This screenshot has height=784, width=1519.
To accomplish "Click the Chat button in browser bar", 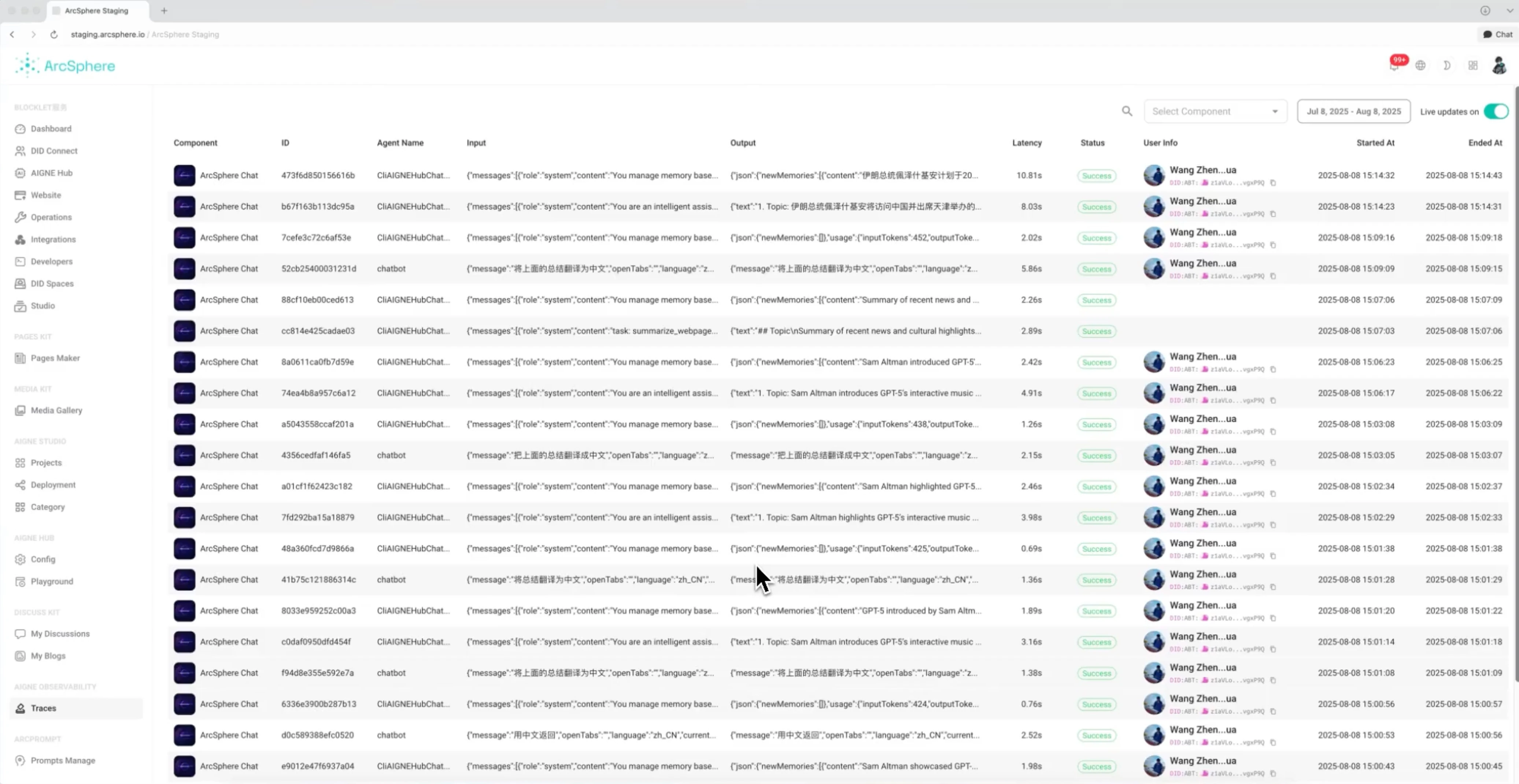I will [1497, 34].
